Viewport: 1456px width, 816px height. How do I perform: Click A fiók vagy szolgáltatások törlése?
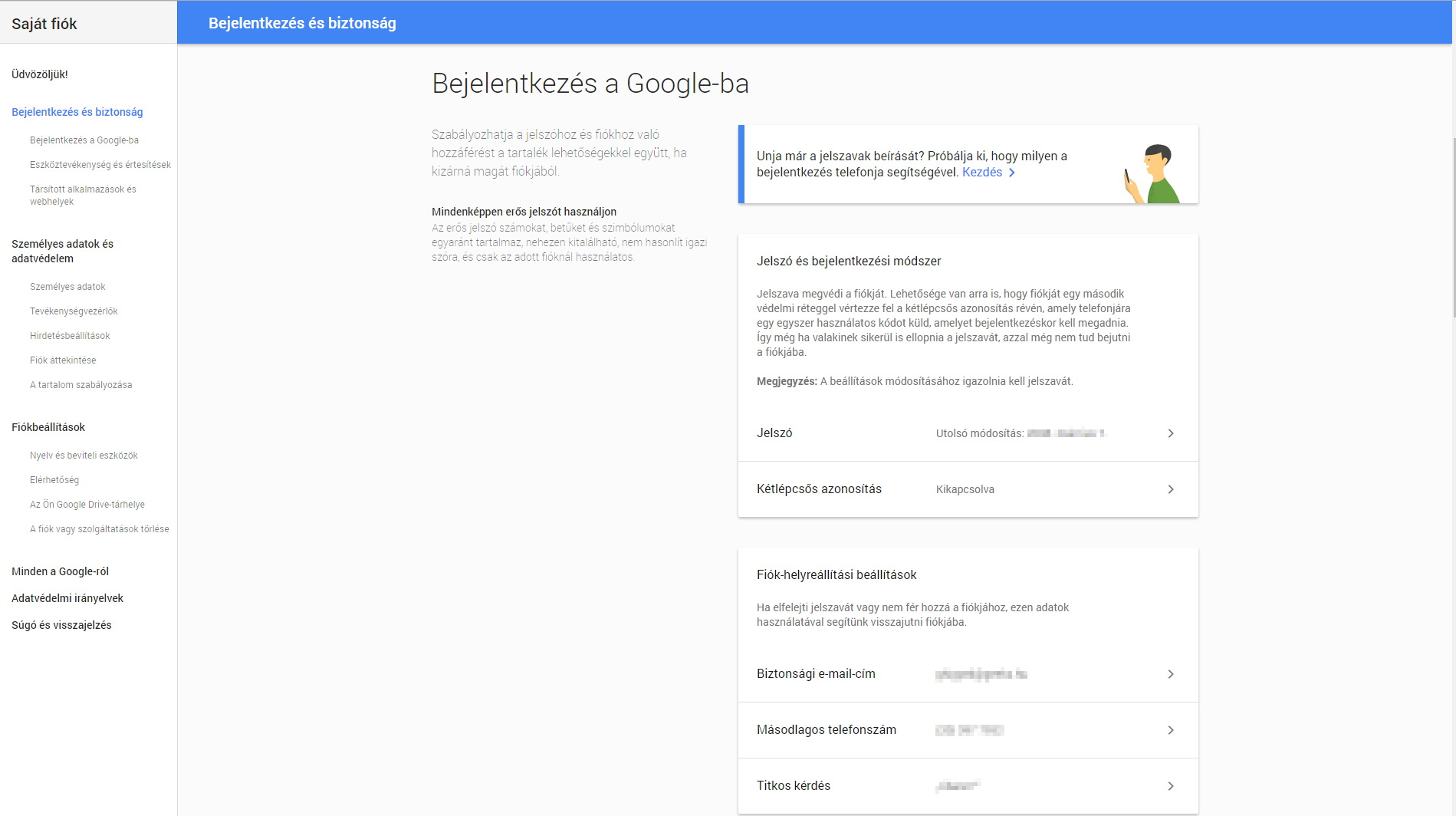100,529
